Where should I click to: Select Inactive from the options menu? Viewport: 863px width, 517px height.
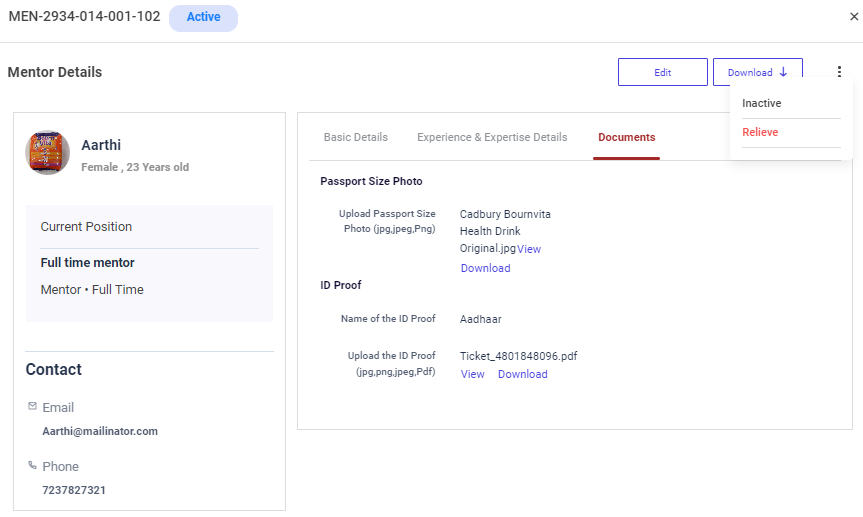(762, 104)
